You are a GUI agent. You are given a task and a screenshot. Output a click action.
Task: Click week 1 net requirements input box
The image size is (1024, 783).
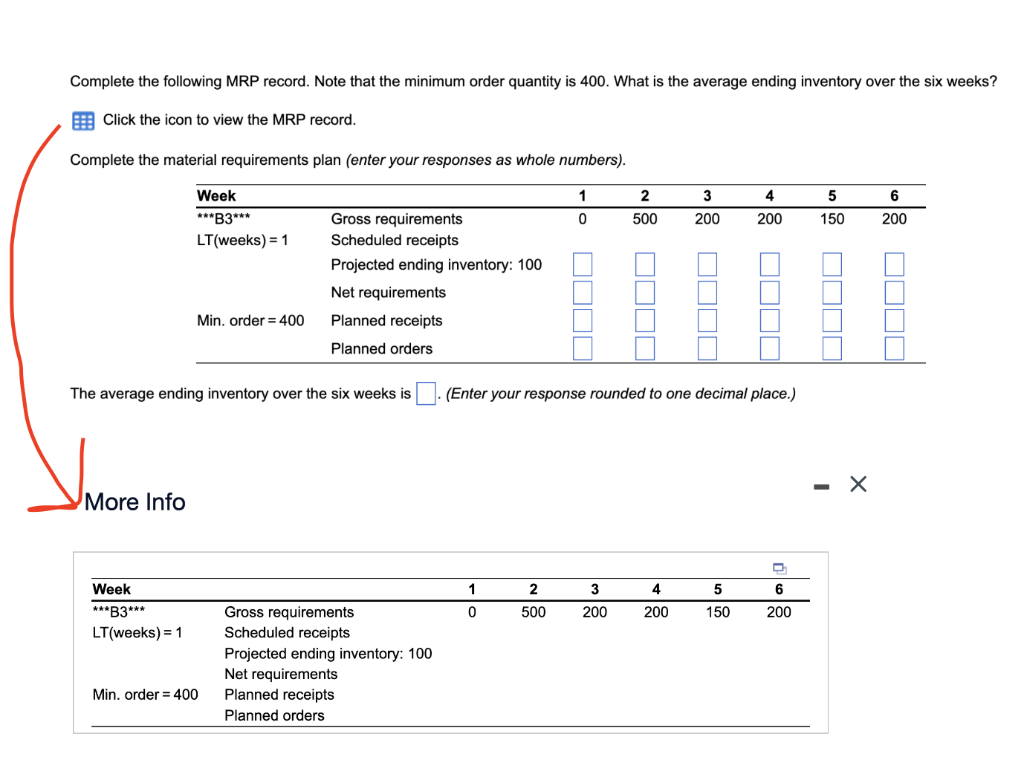pyautogui.click(x=582, y=292)
